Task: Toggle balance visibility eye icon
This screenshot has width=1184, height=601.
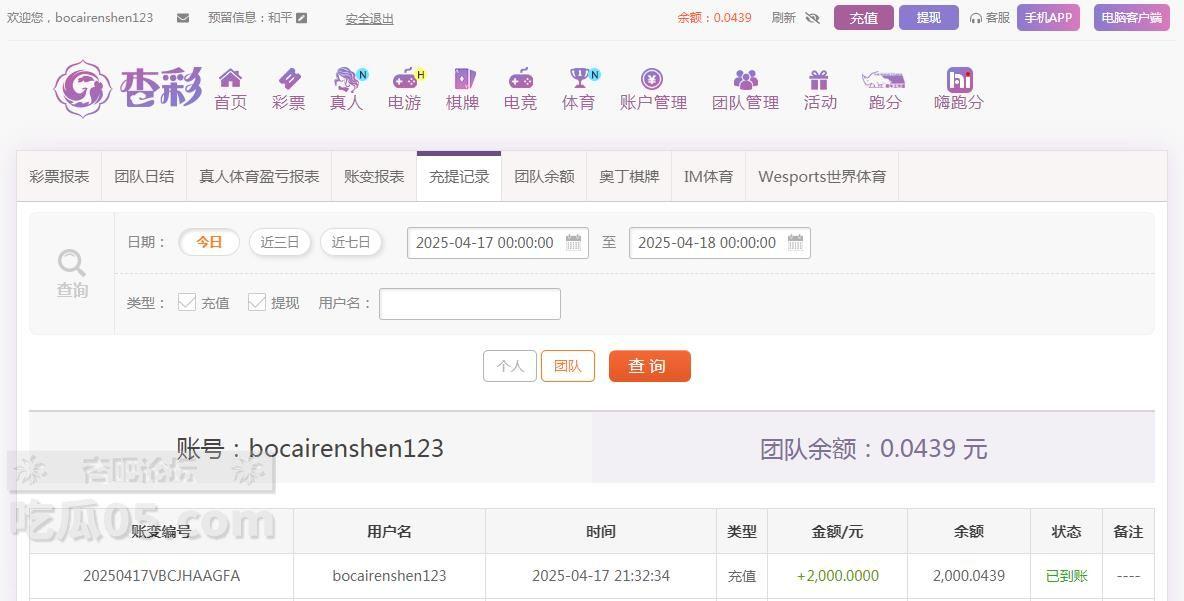Action: pyautogui.click(x=812, y=18)
